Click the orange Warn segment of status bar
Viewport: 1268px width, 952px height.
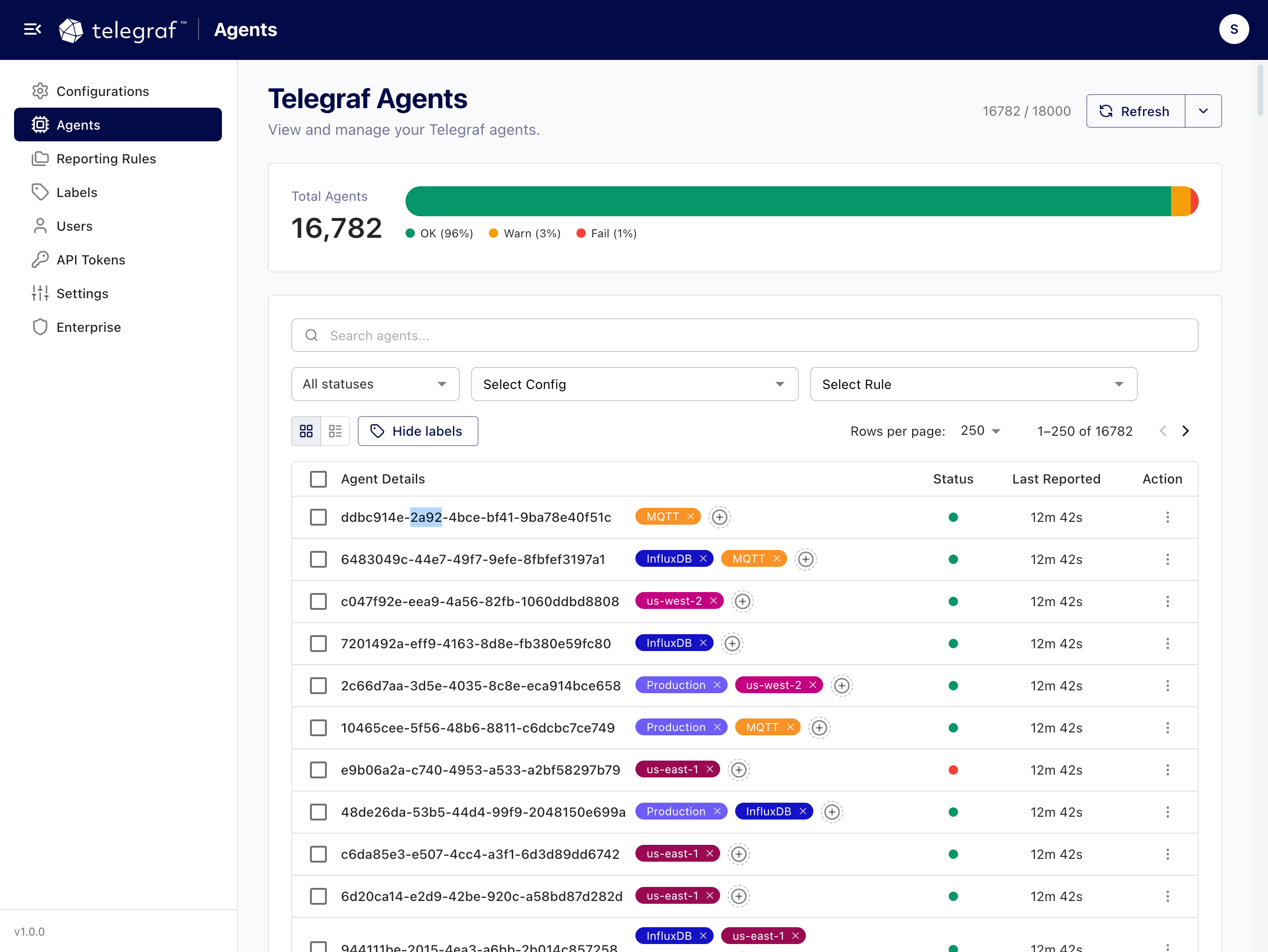pos(1180,201)
